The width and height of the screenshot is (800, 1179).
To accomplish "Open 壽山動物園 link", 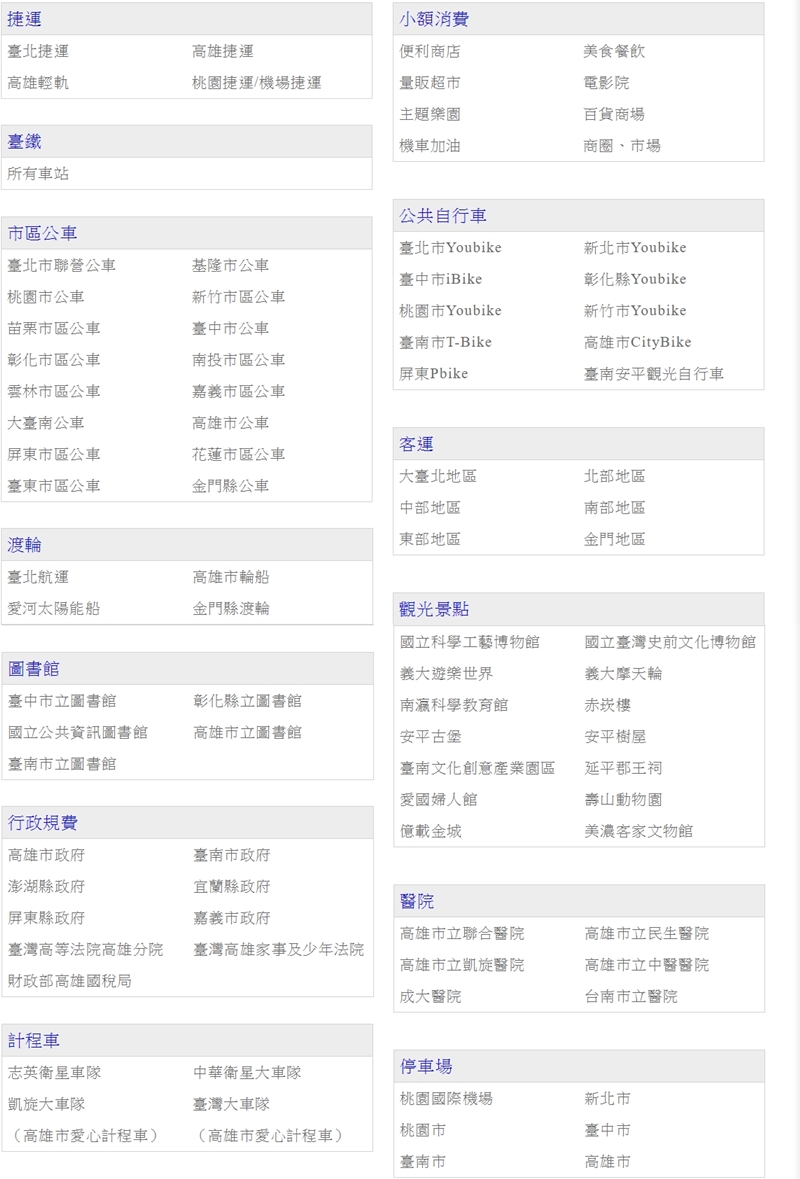I will coord(623,801).
